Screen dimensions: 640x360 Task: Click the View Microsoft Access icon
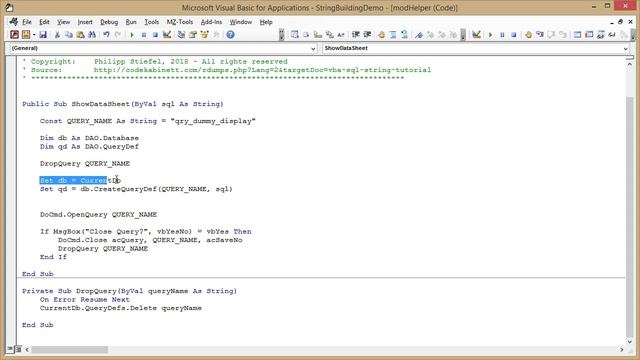(x=14, y=35)
